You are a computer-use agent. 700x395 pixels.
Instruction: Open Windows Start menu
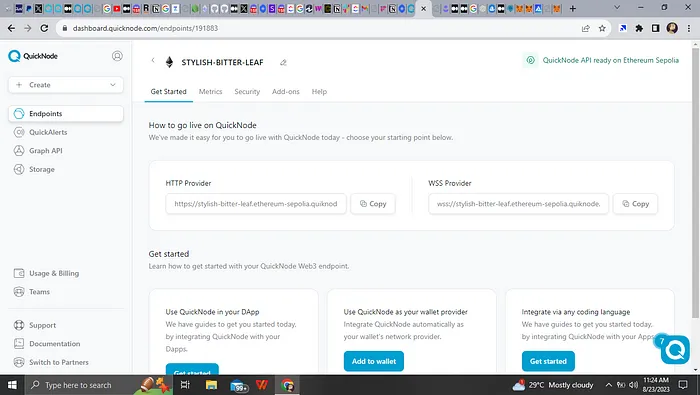12,385
